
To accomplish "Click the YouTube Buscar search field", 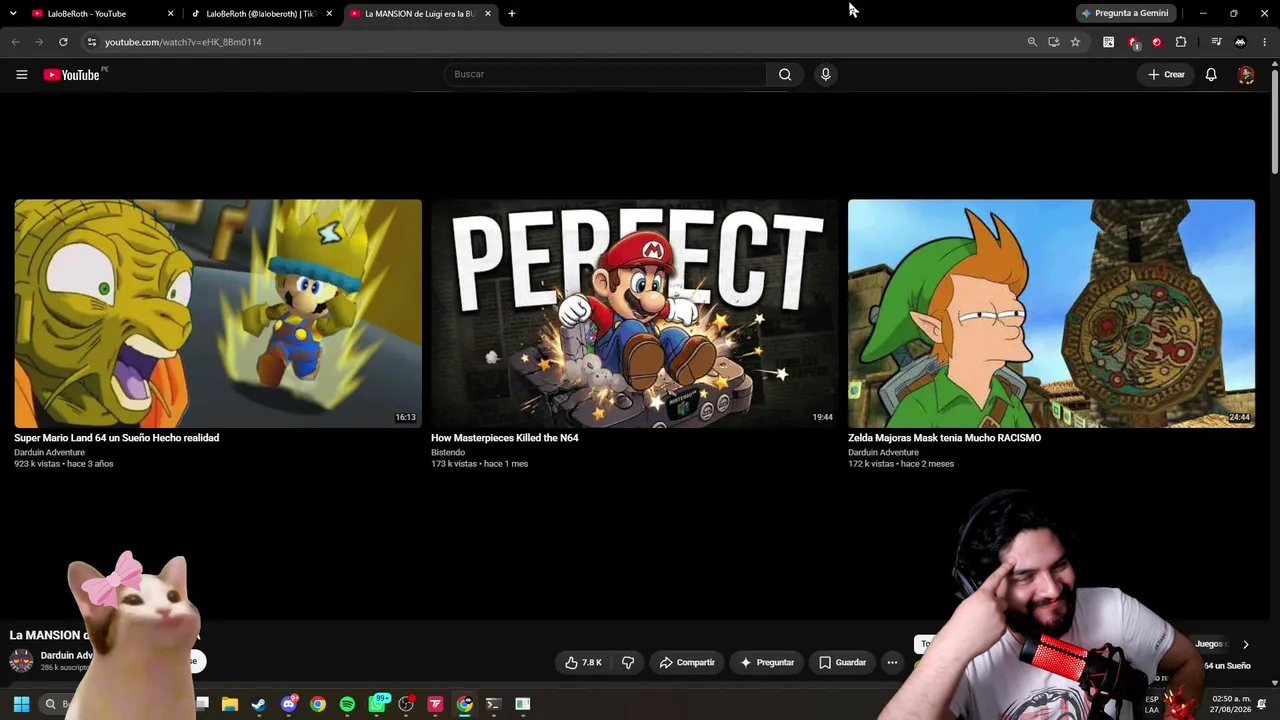I will [x=604, y=74].
